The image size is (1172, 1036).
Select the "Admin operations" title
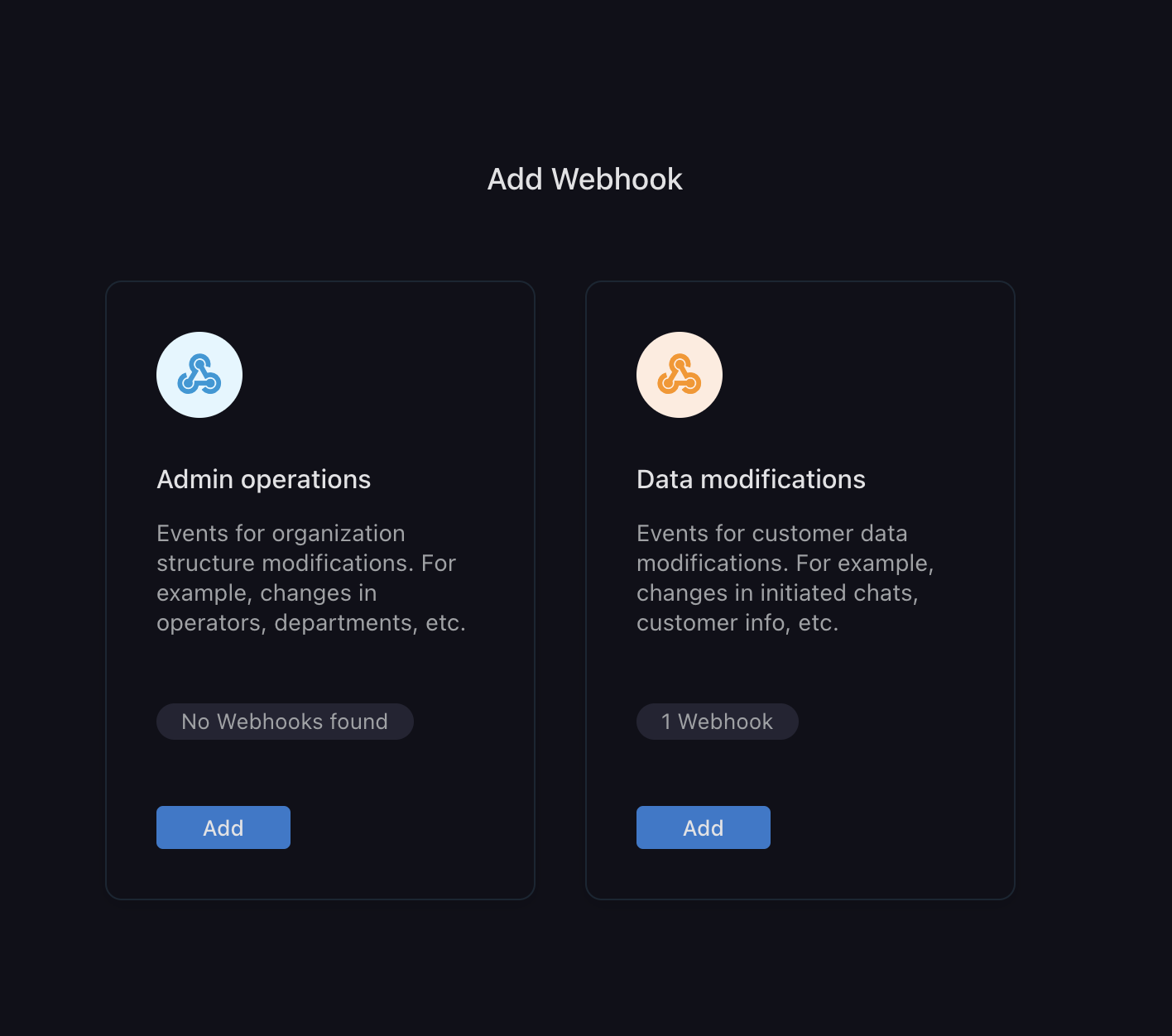(x=264, y=480)
